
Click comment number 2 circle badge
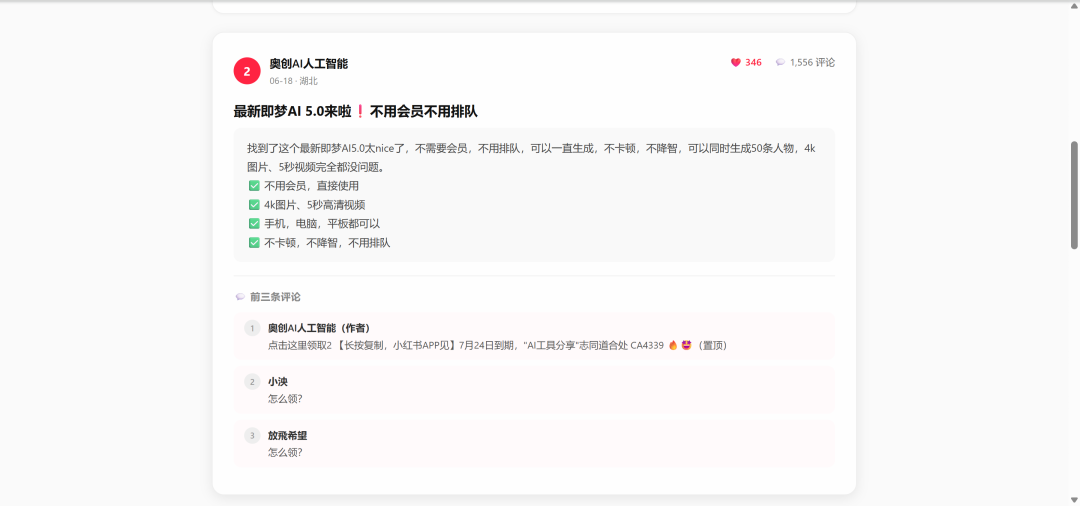[252, 381]
